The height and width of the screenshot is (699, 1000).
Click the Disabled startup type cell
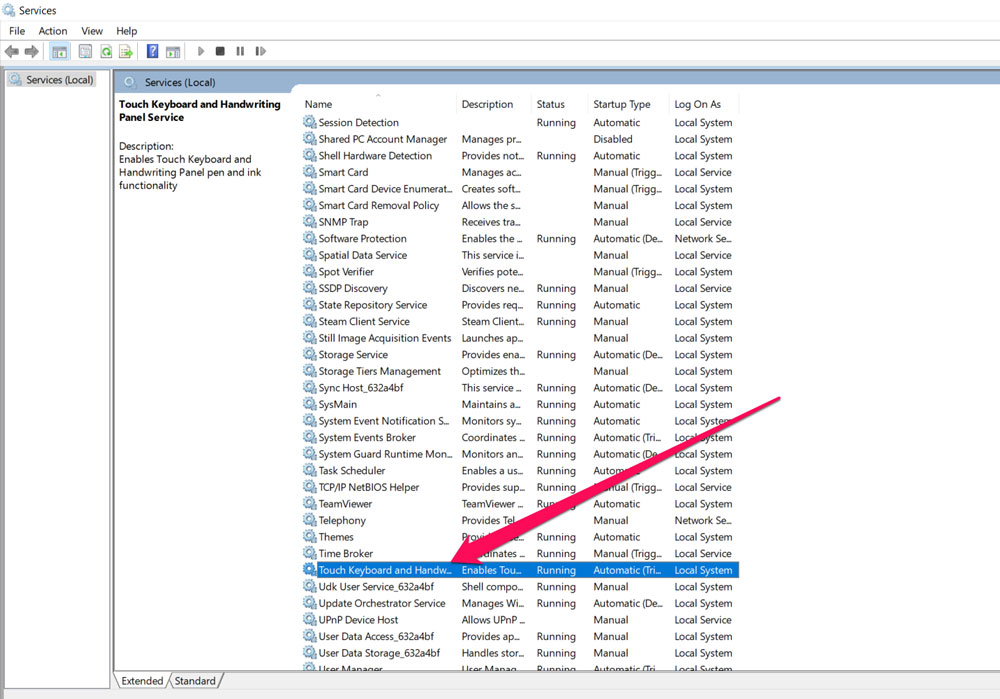pos(613,138)
